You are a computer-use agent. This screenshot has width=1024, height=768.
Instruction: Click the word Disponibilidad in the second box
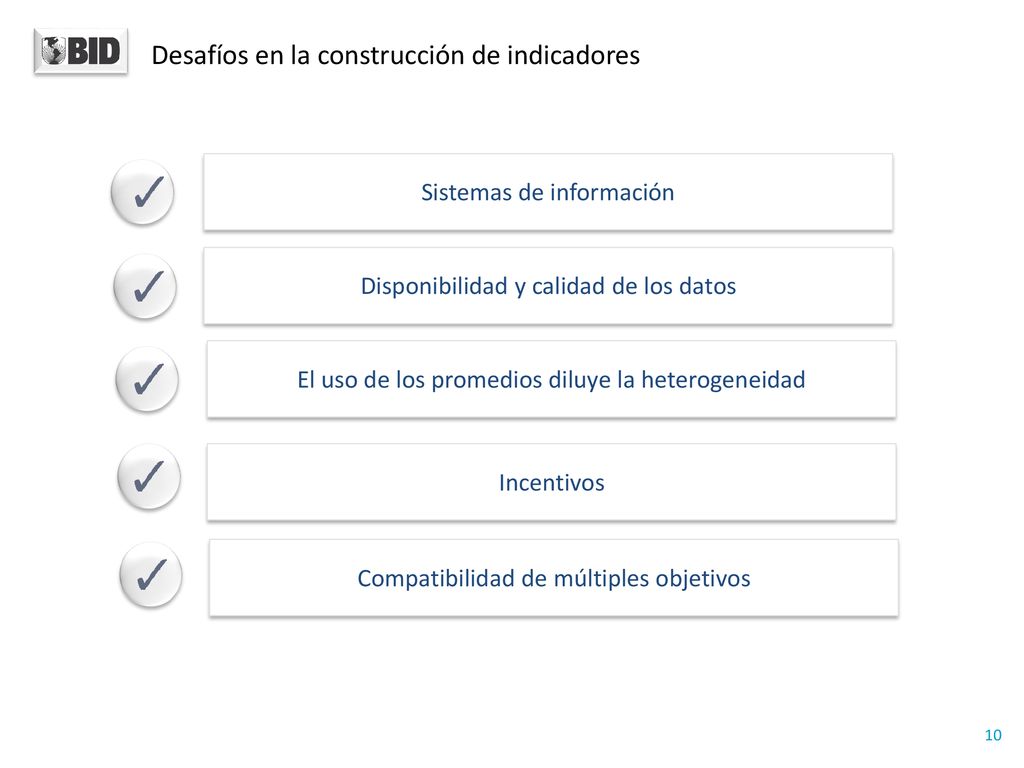pos(434,286)
